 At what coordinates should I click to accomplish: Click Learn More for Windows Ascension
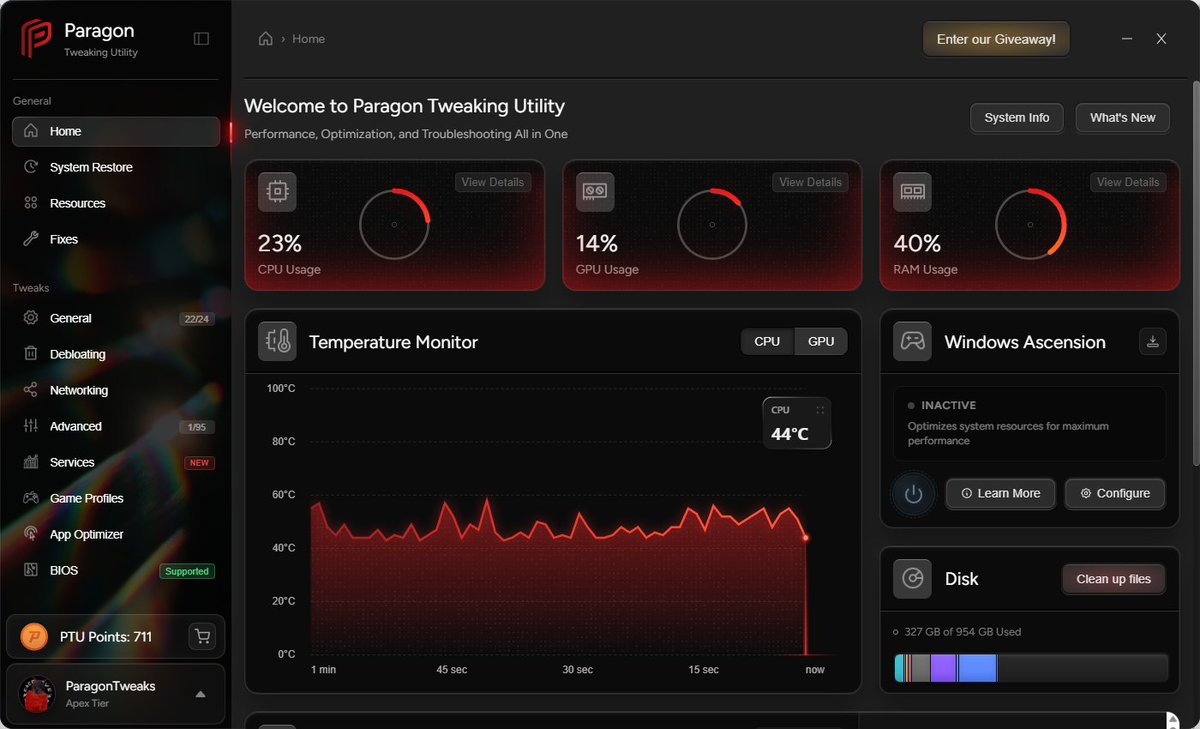point(1000,494)
